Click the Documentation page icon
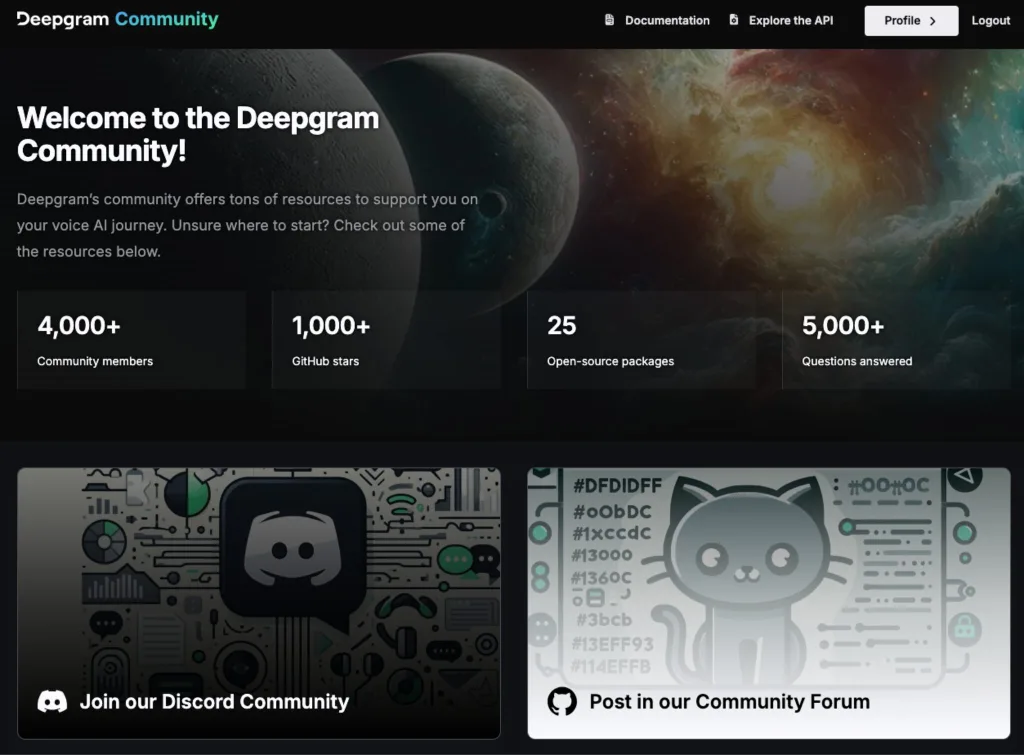1024x755 pixels. (x=610, y=20)
